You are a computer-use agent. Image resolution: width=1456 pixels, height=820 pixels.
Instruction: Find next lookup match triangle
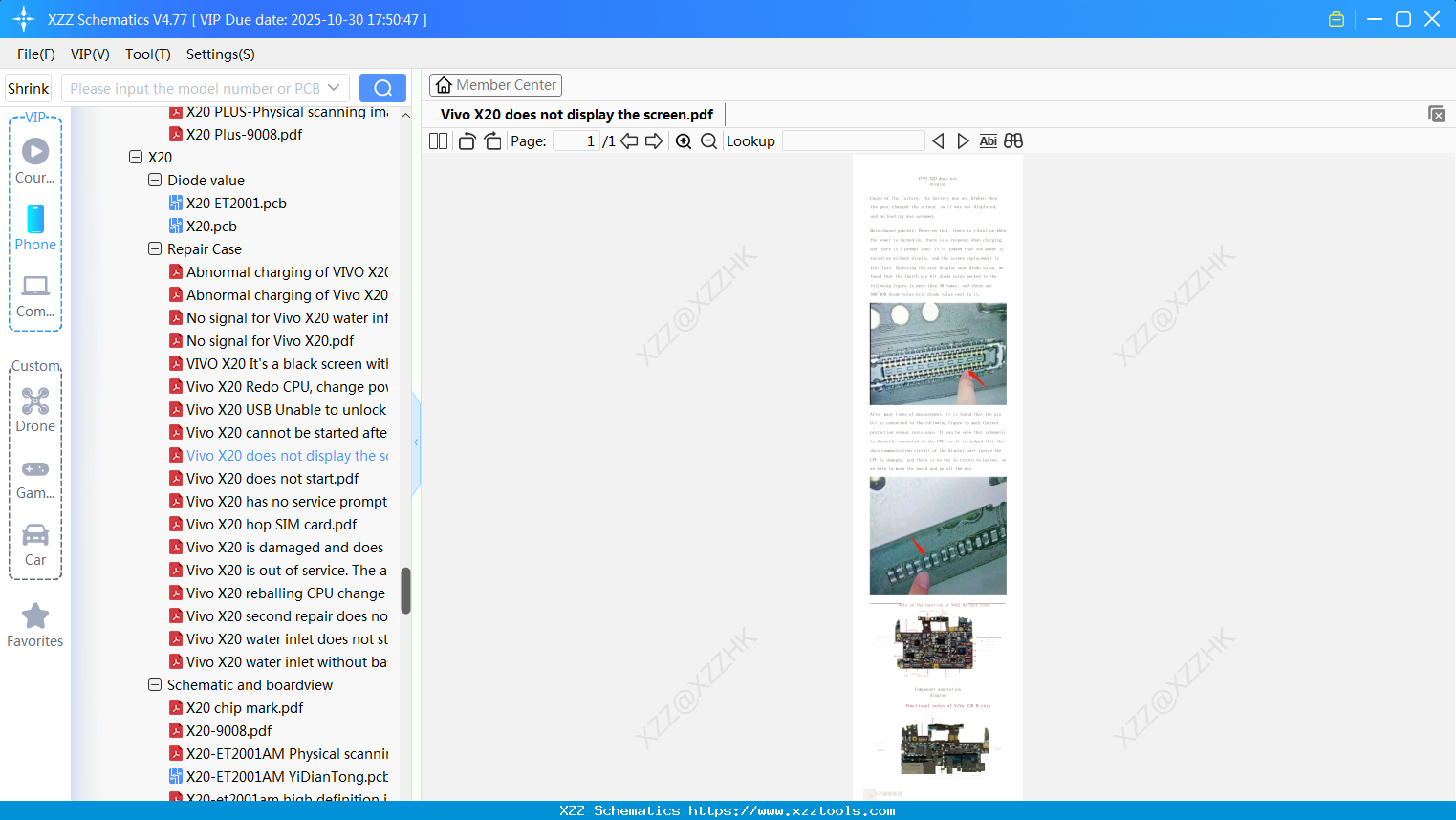click(963, 141)
